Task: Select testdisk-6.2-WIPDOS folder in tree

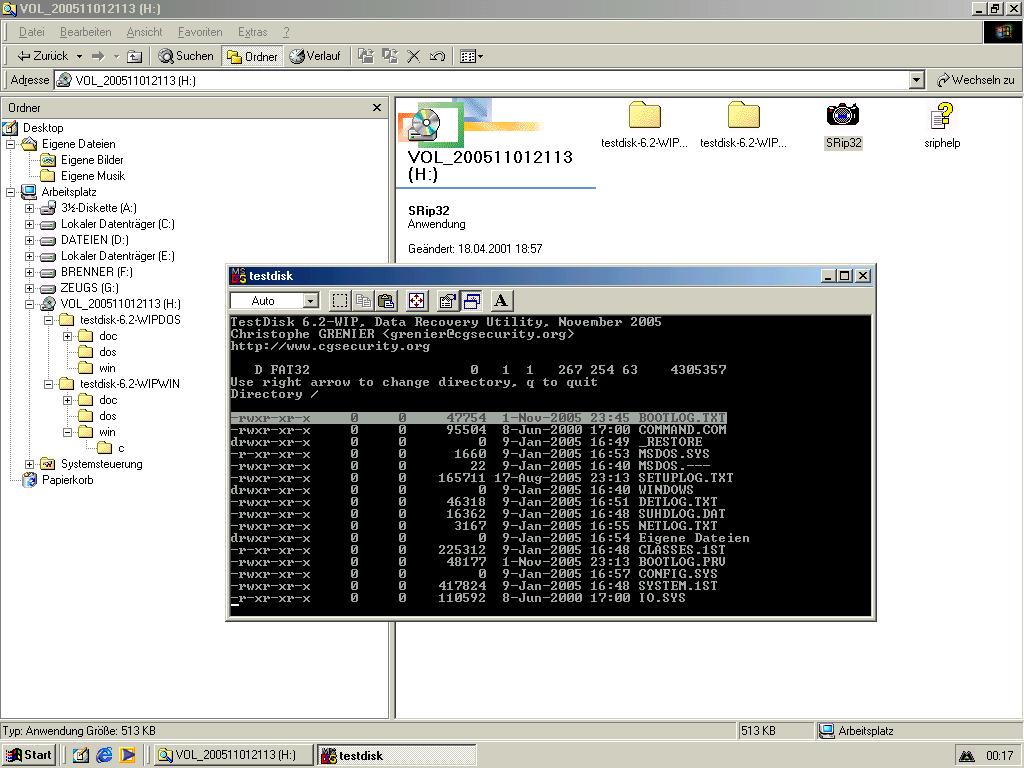Action: point(130,320)
